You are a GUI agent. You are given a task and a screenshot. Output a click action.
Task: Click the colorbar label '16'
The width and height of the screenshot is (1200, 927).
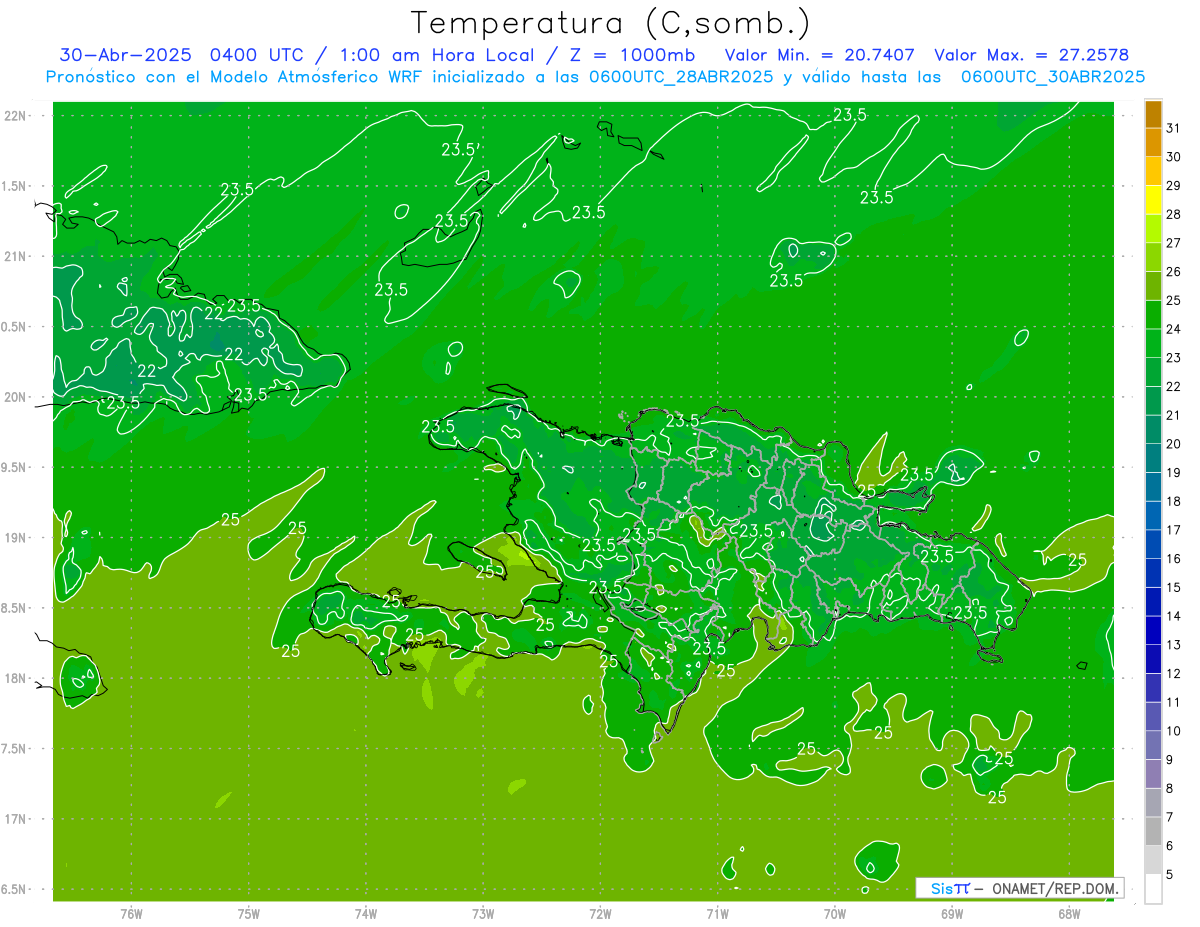(1174, 559)
